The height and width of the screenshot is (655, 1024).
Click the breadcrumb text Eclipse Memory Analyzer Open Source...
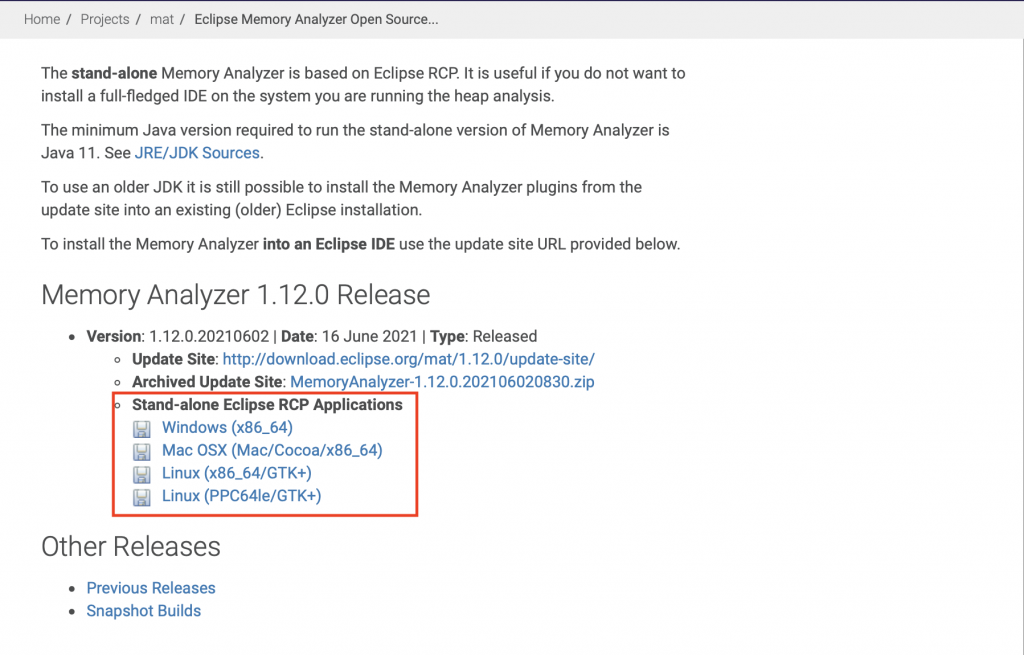[316, 20]
